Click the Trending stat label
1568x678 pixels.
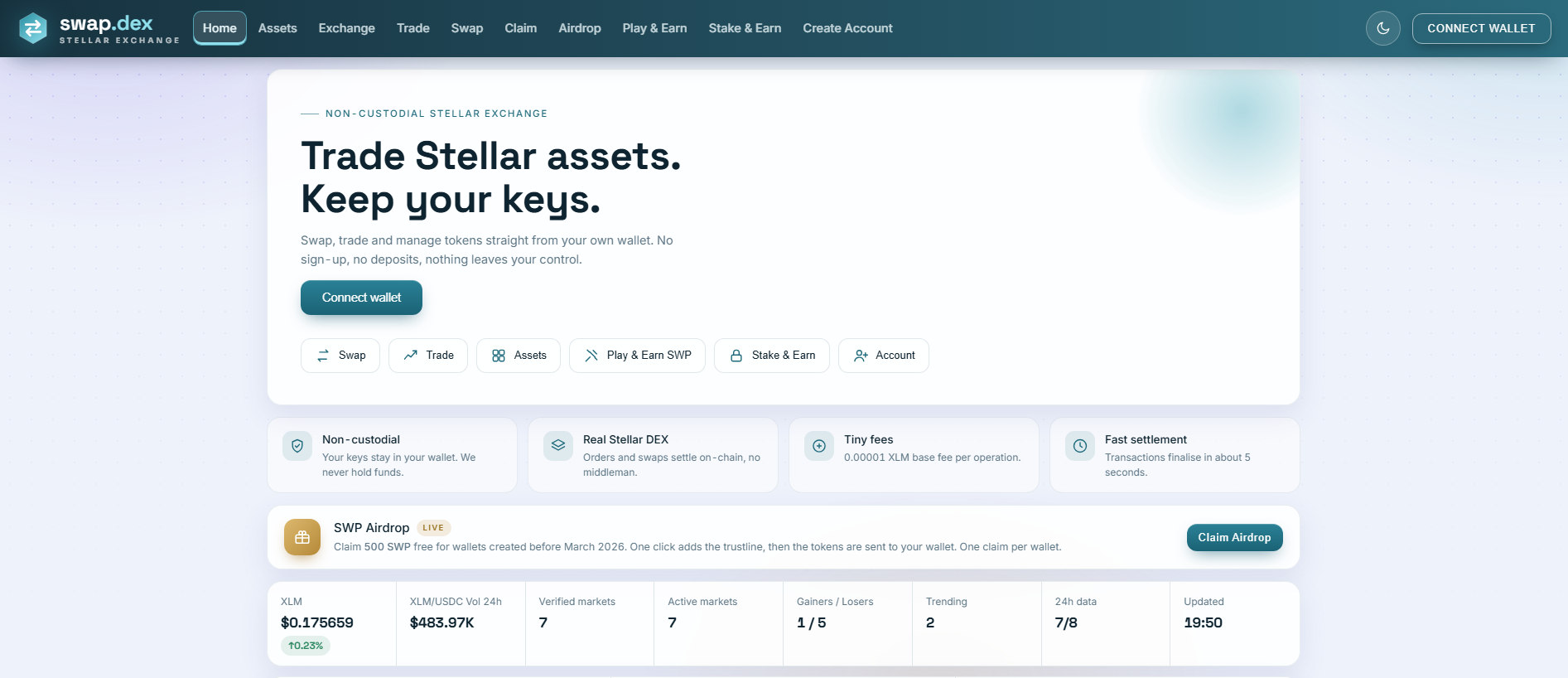click(x=947, y=602)
